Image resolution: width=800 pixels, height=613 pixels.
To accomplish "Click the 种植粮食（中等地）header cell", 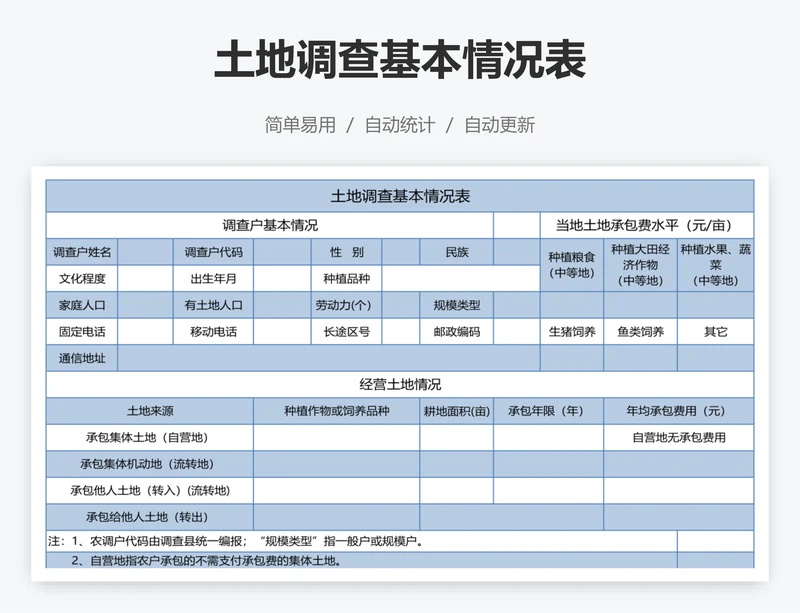I will 572,265.
